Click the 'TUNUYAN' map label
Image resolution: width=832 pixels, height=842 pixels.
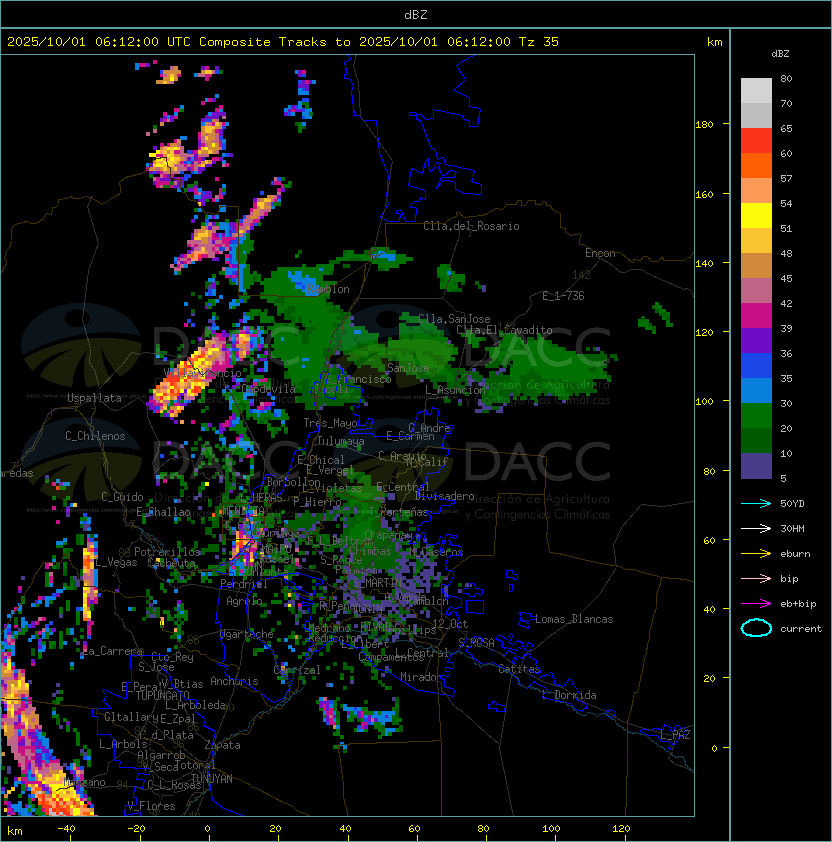click(x=212, y=779)
